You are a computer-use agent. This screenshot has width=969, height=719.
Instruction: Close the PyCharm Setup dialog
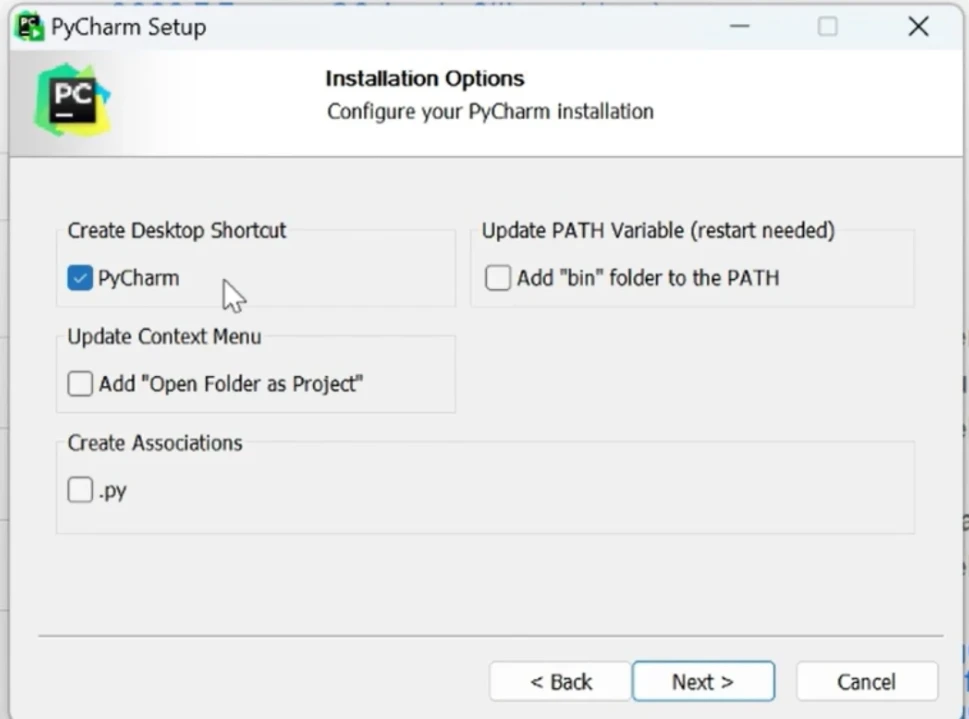(918, 27)
